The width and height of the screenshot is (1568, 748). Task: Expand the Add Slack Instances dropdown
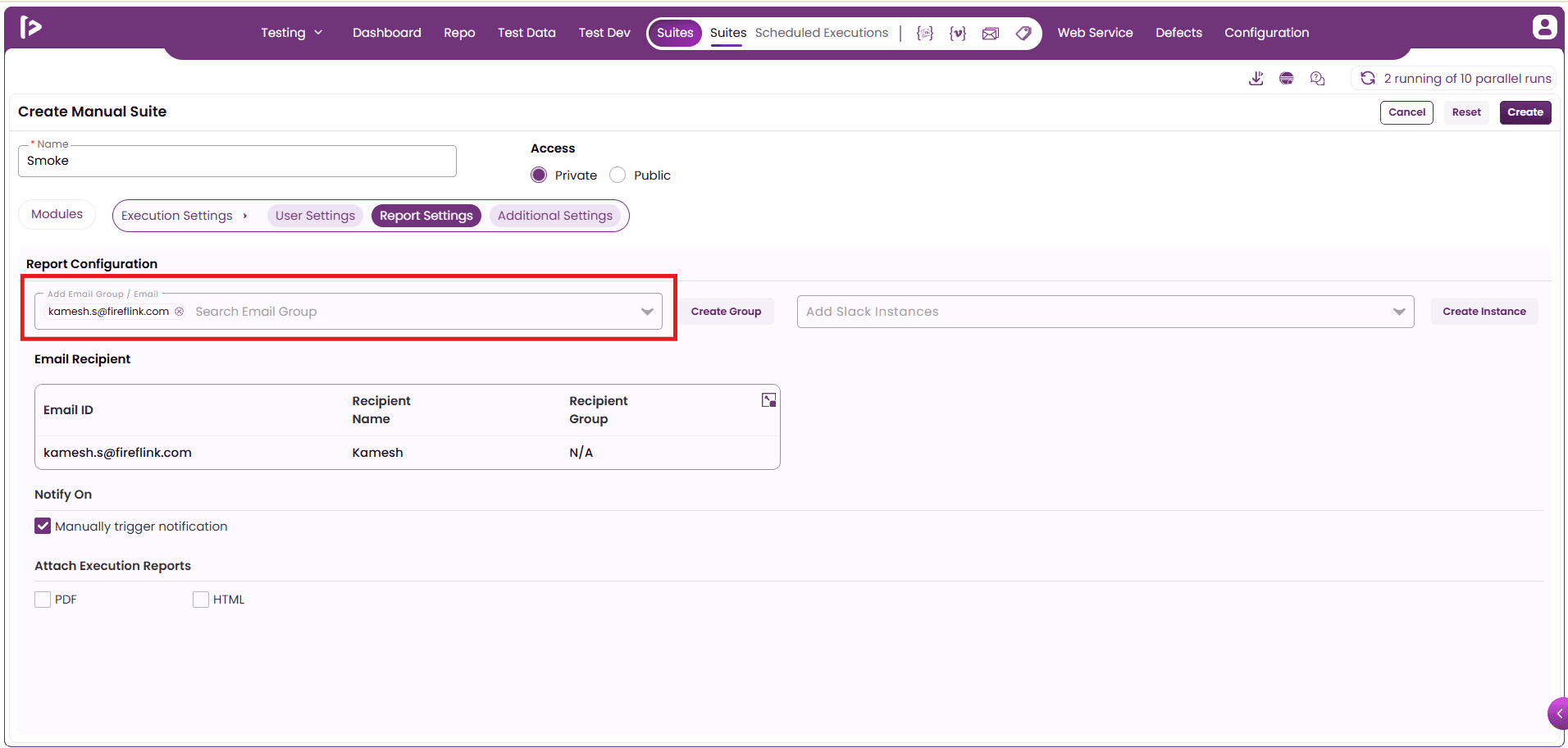(1399, 312)
